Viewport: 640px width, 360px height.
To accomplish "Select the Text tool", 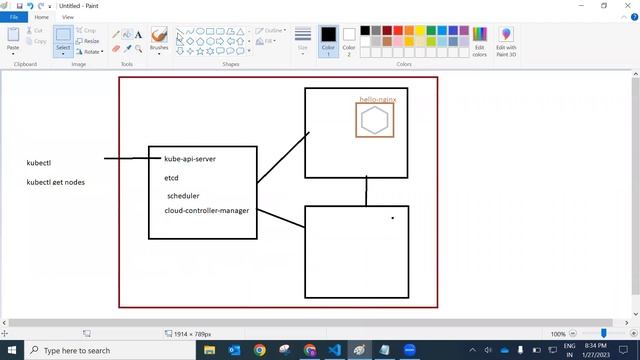I will pyautogui.click(x=138, y=35).
